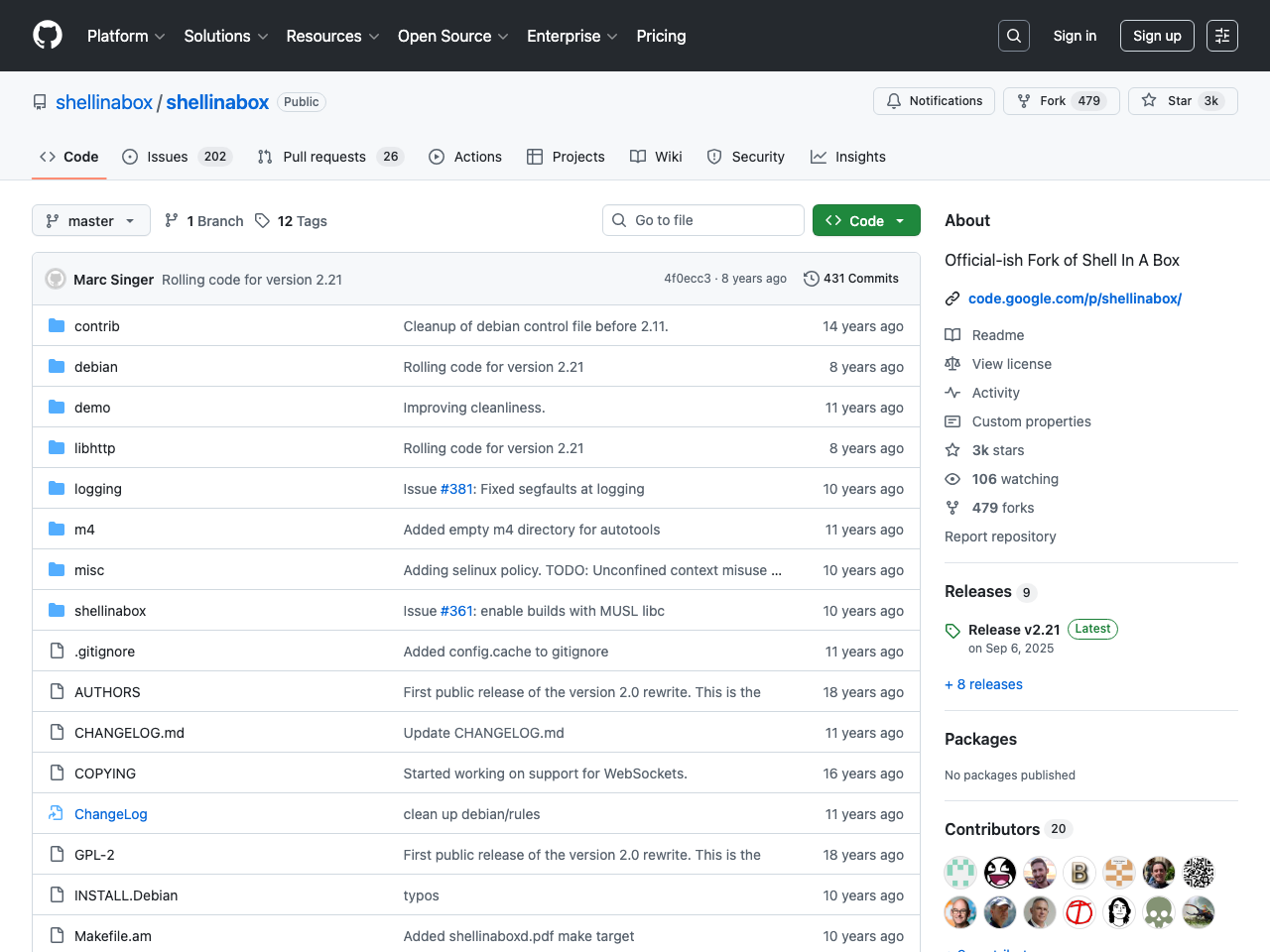Expand the Platform navigation menu

tap(126, 36)
